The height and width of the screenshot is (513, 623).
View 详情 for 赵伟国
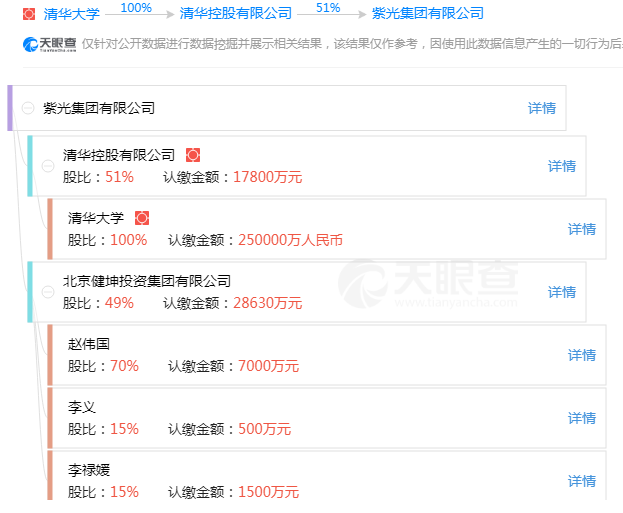pos(582,355)
